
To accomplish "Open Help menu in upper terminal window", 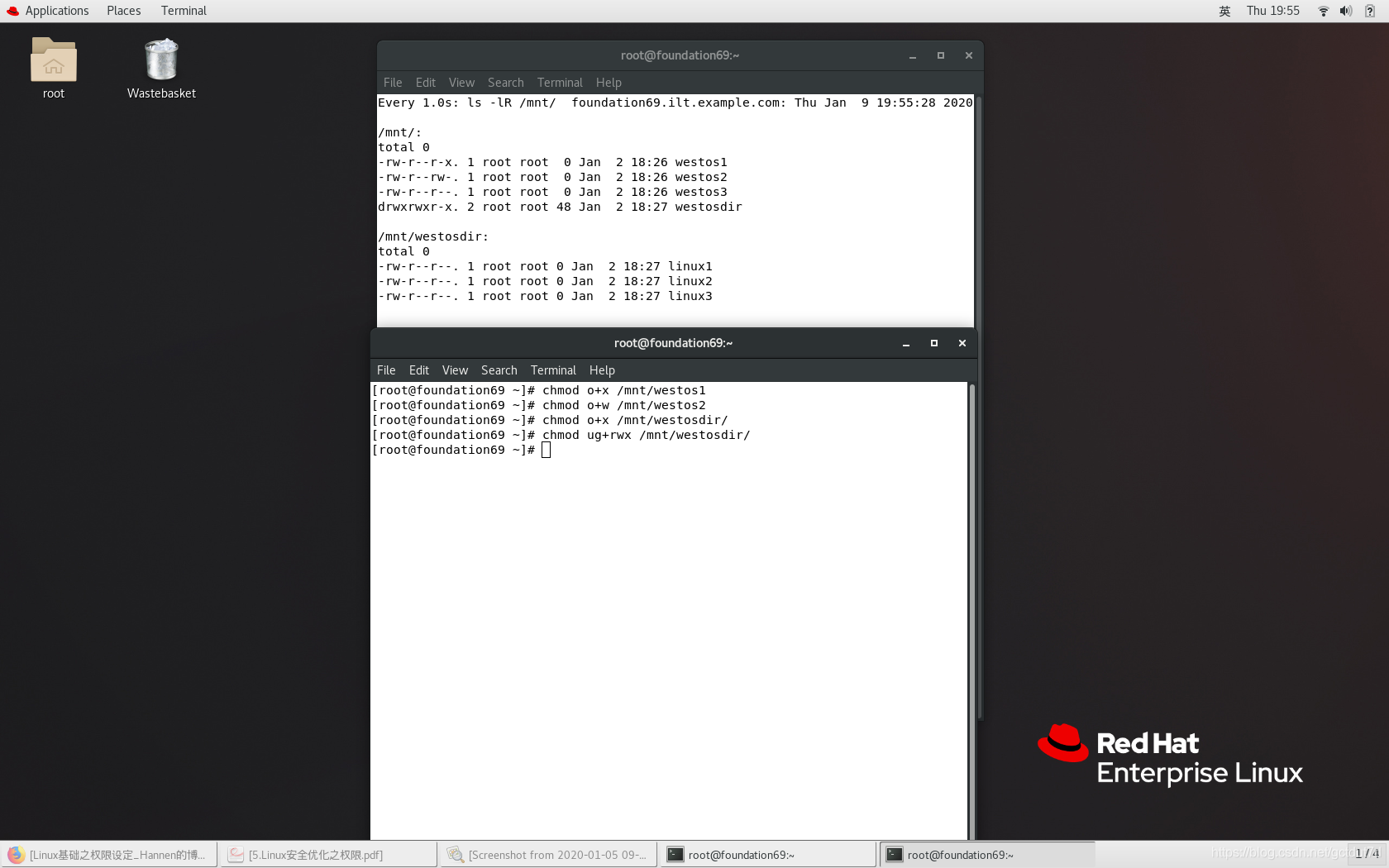I will click(609, 83).
